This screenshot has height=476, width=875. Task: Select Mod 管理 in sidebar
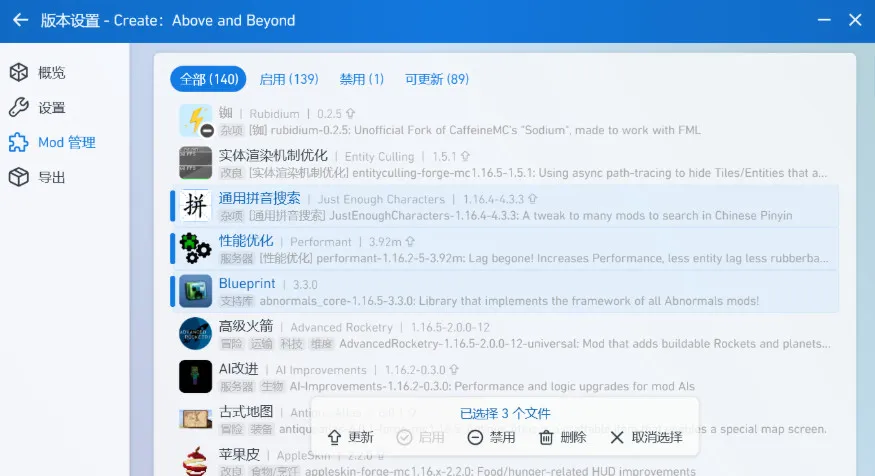[x=65, y=143]
